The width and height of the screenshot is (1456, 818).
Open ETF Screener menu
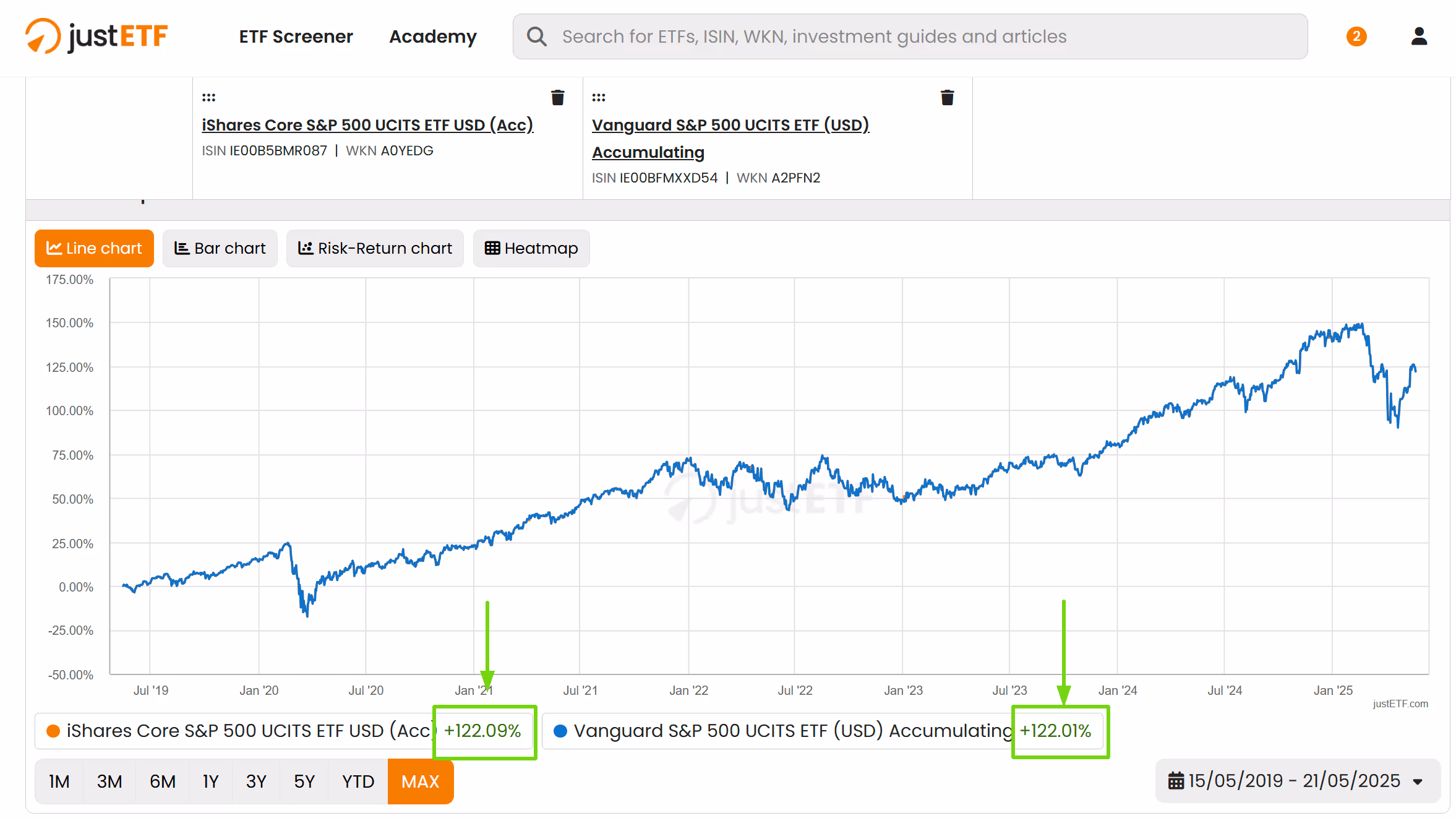coord(296,37)
